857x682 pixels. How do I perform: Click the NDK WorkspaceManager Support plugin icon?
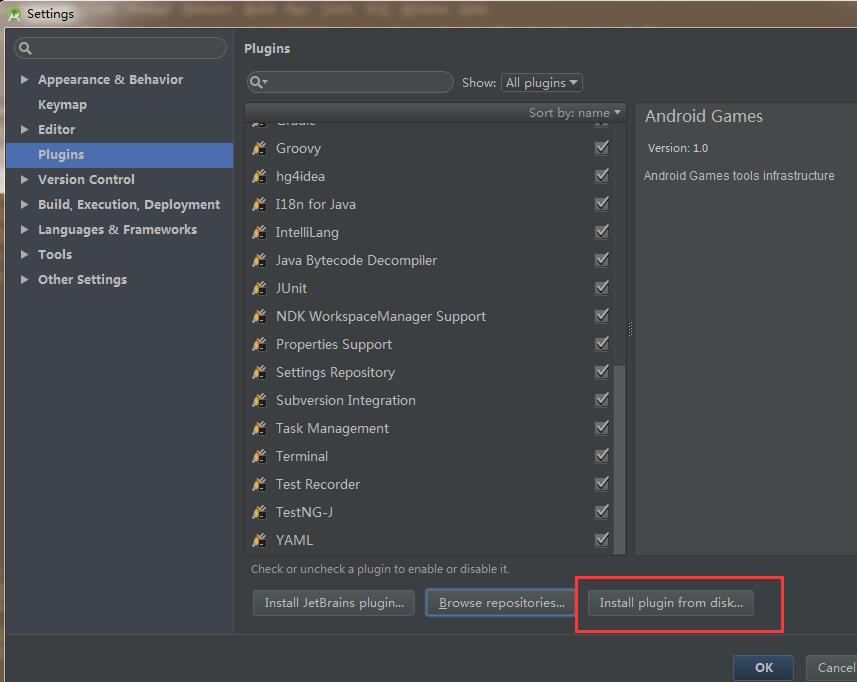pyautogui.click(x=260, y=316)
